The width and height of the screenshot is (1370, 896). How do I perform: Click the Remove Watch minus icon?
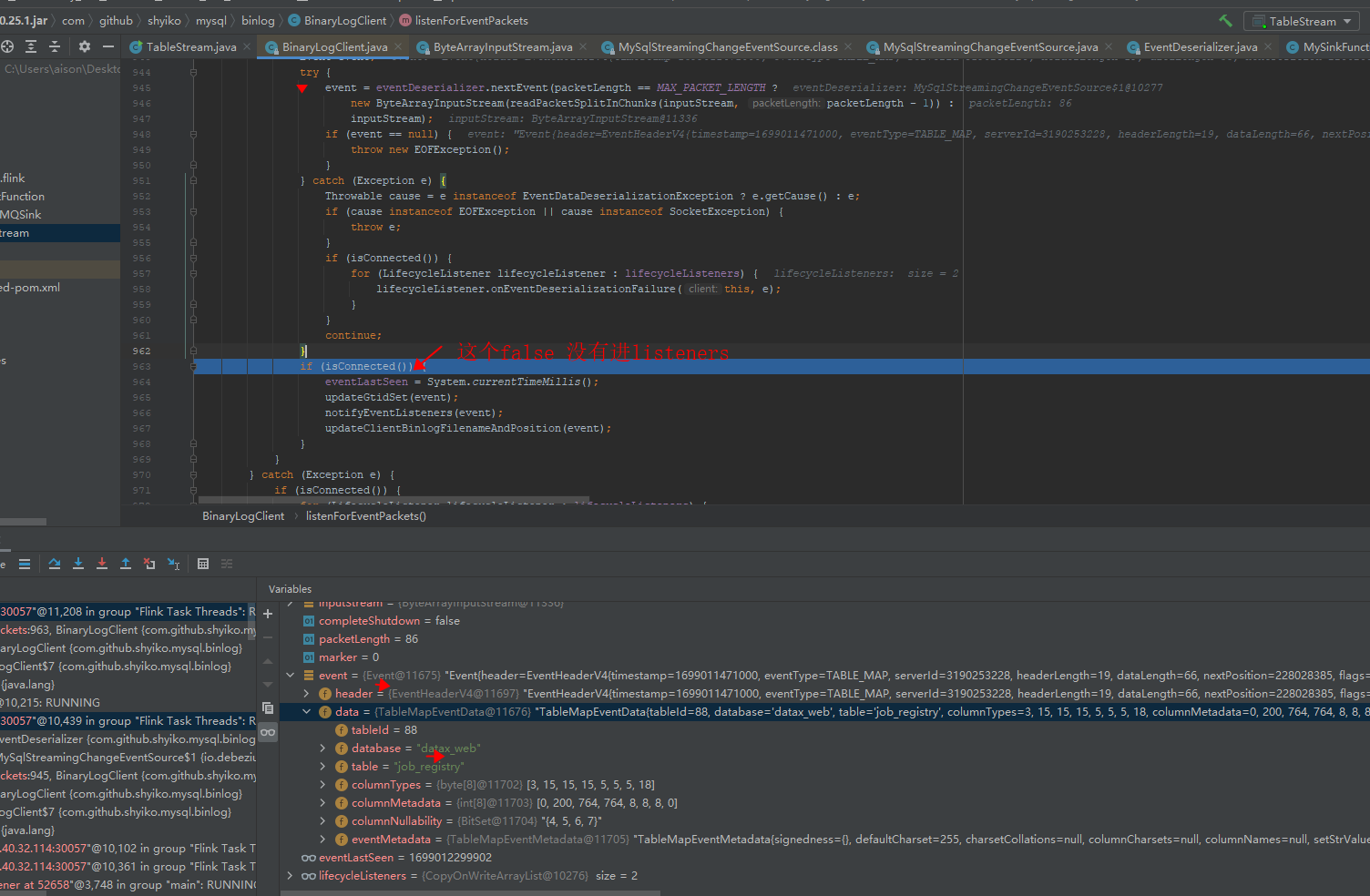[268, 637]
